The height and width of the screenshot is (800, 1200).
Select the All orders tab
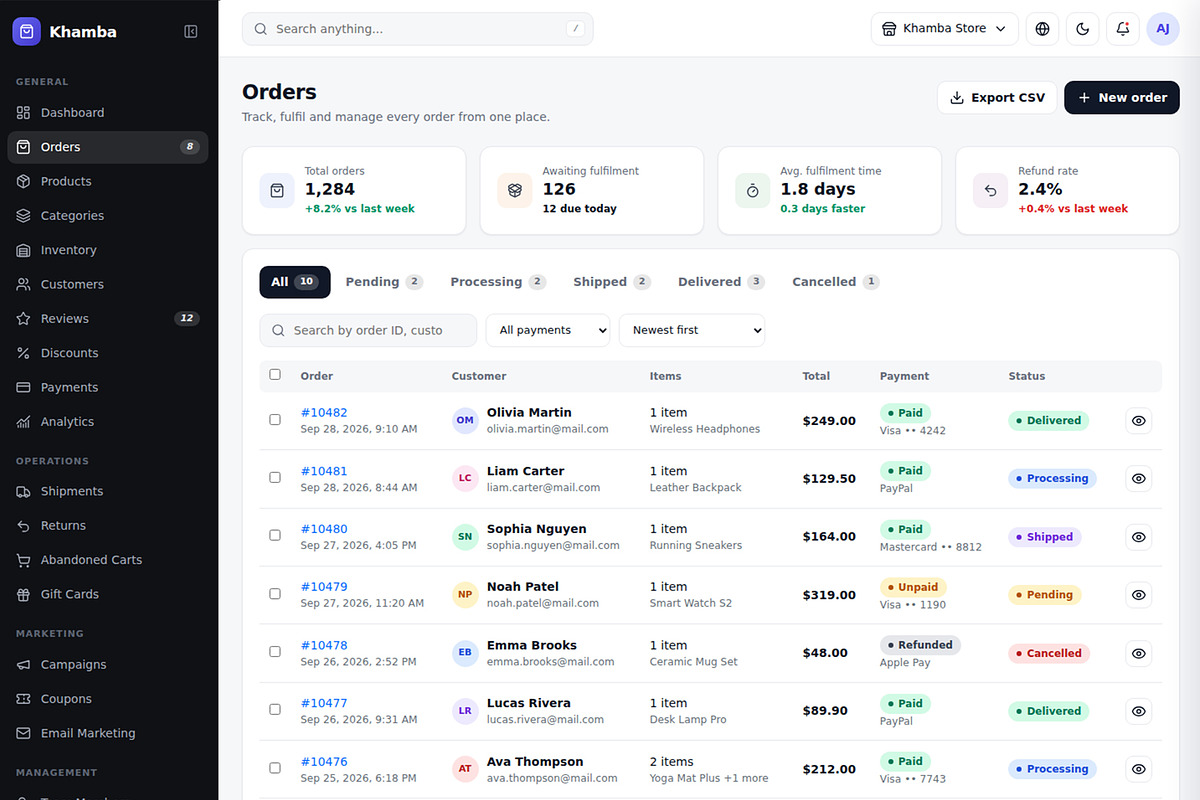coord(295,282)
